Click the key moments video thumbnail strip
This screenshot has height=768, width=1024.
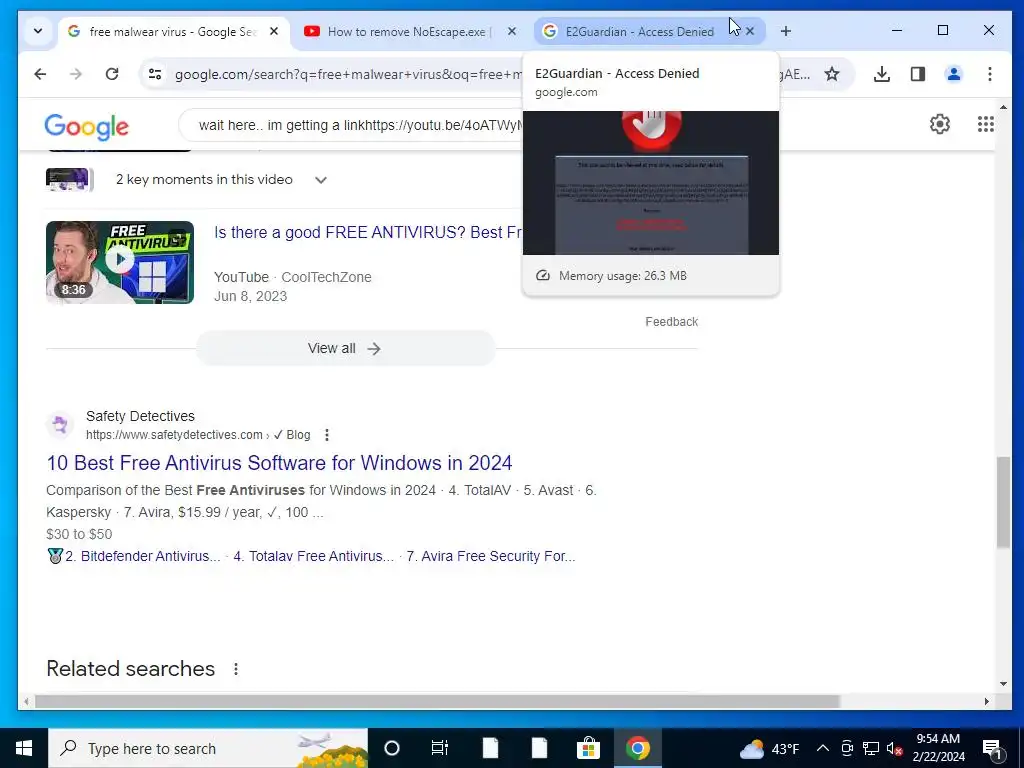tap(69, 180)
